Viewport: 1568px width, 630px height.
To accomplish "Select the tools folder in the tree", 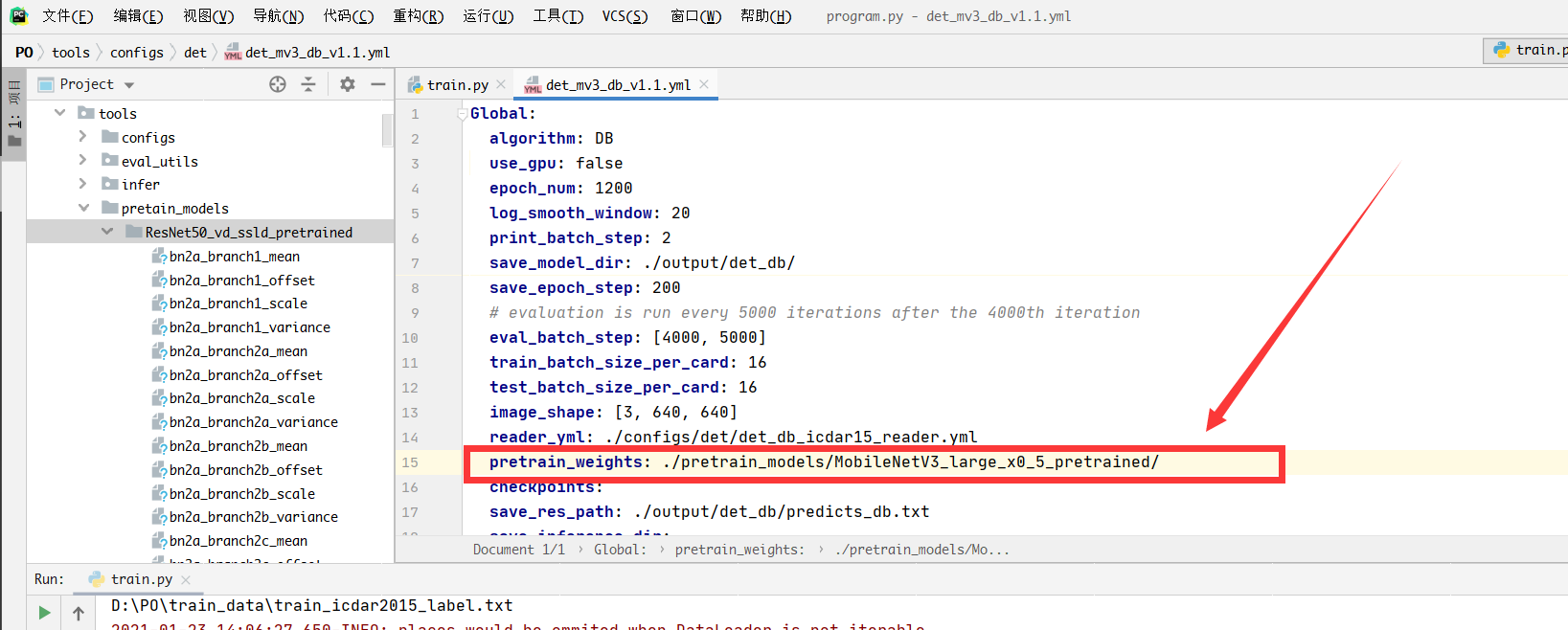I will pos(210,113).
